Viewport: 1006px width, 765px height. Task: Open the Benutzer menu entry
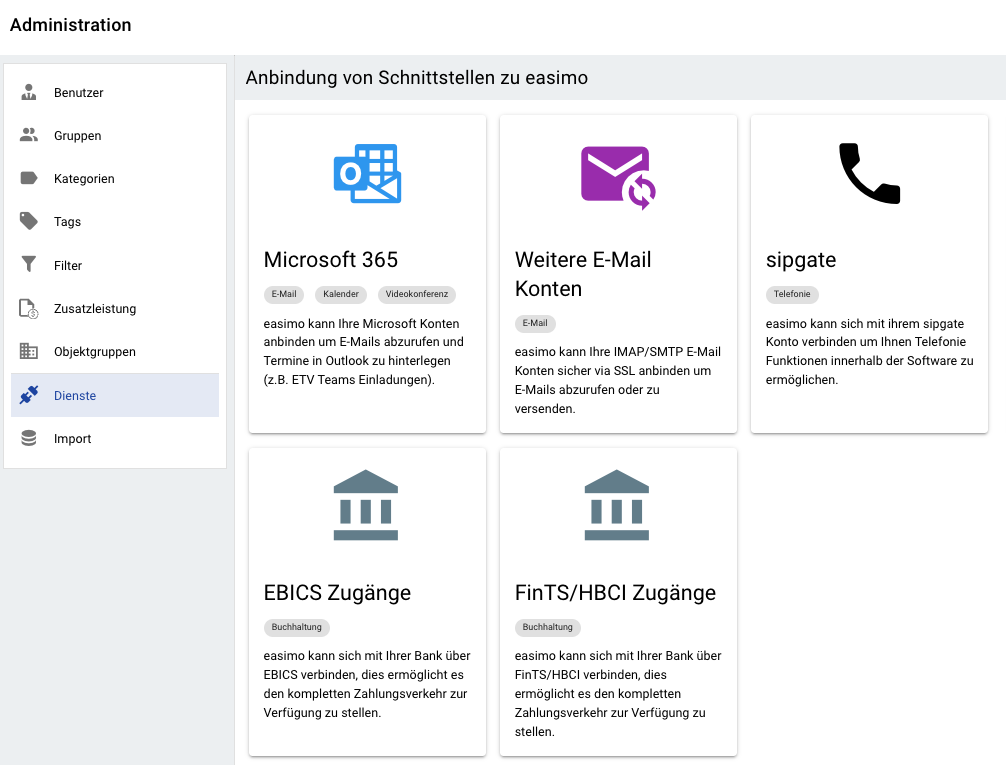(x=115, y=92)
